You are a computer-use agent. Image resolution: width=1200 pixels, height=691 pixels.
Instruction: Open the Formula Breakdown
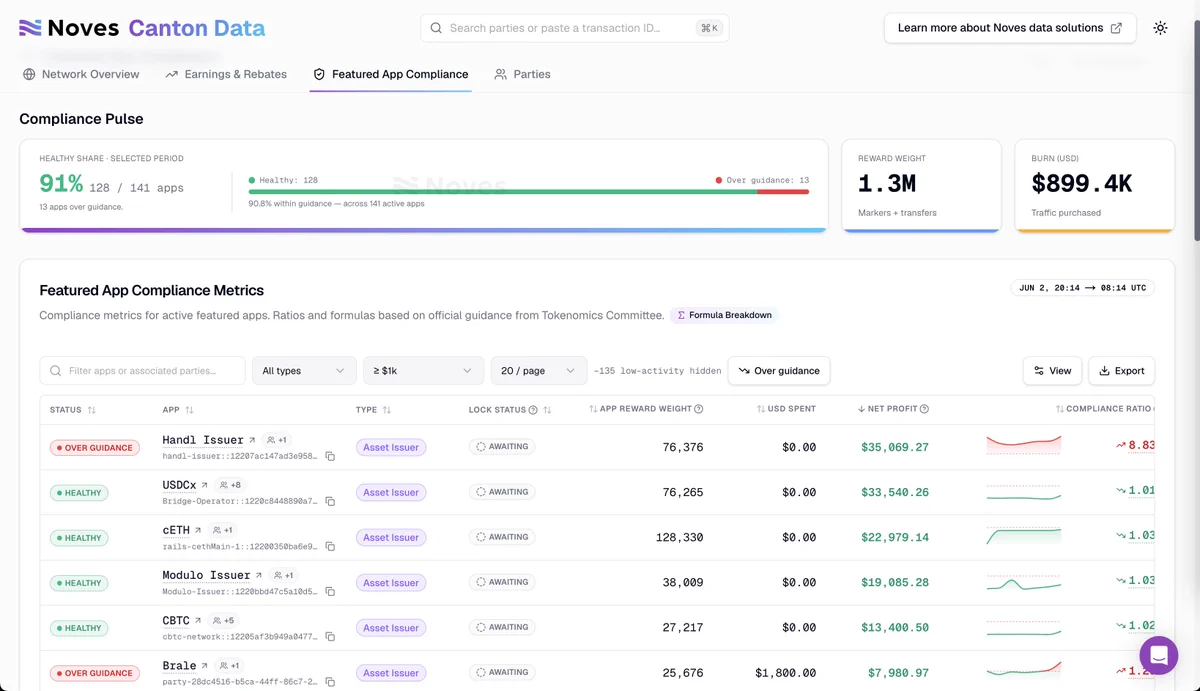tap(725, 315)
